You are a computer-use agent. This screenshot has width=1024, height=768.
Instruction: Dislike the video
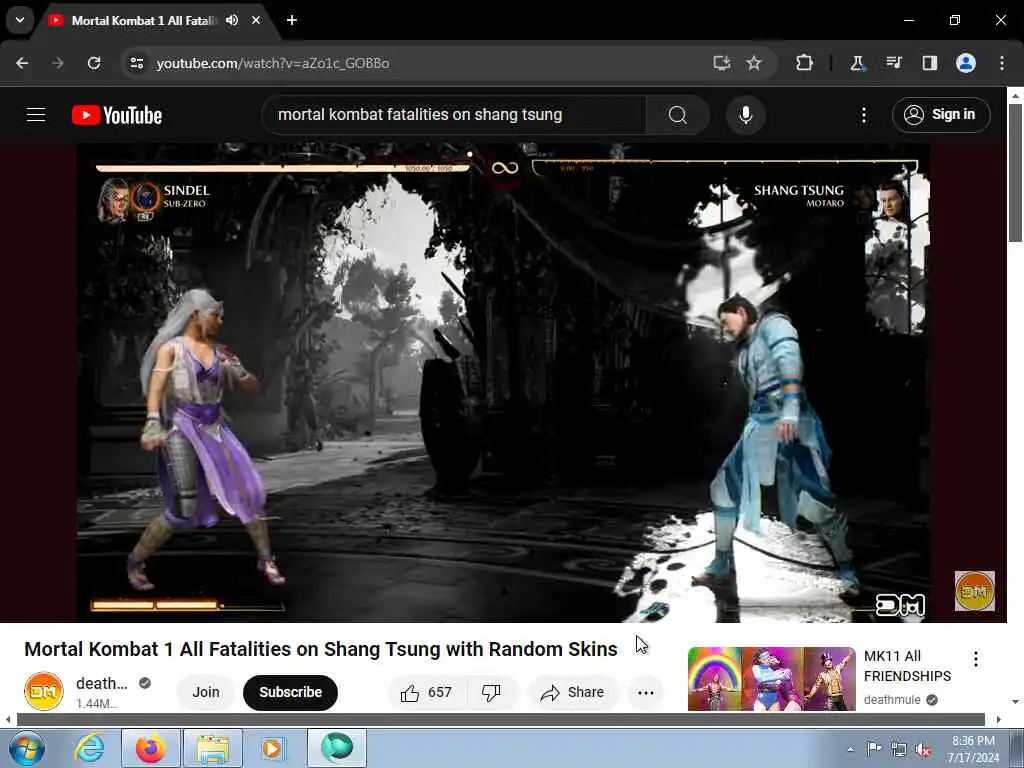(491, 692)
